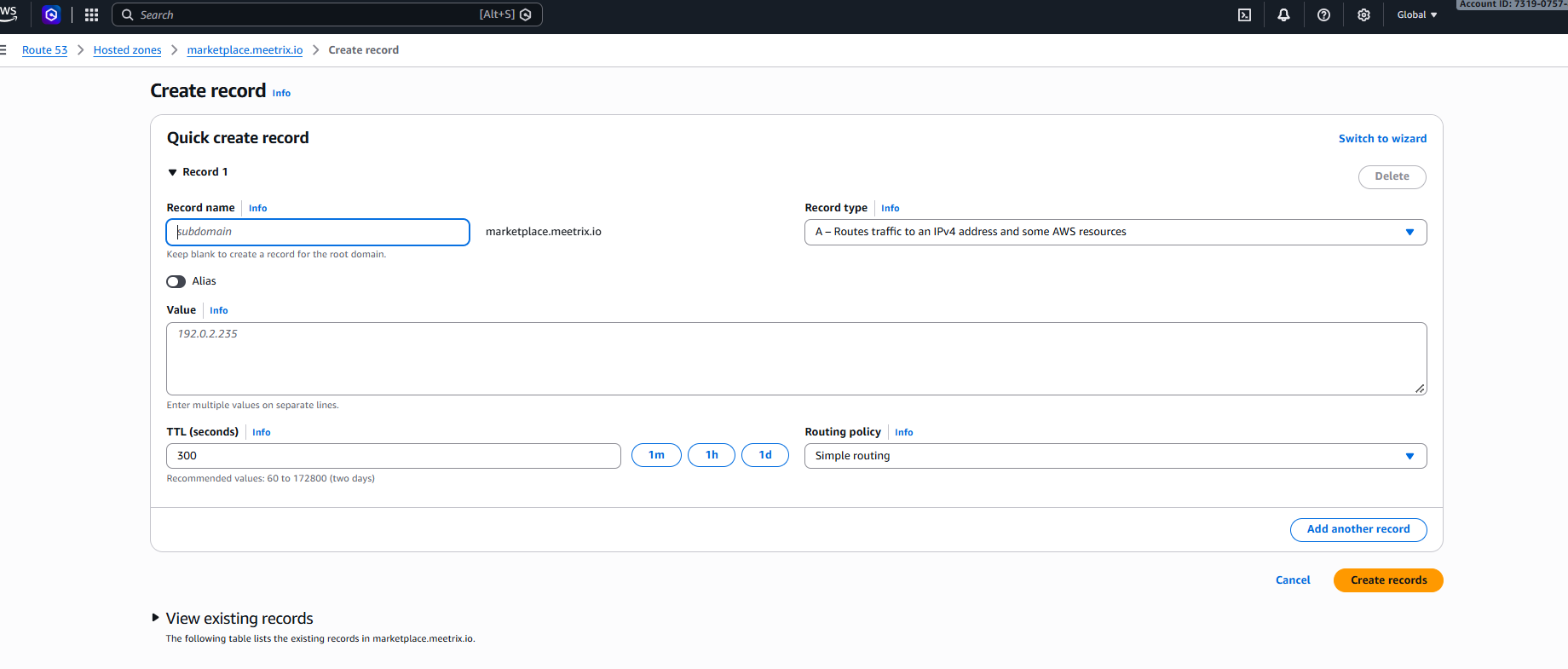Click Switch to wizard
This screenshot has width=1568, height=669.
pyautogui.click(x=1382, y=139)
